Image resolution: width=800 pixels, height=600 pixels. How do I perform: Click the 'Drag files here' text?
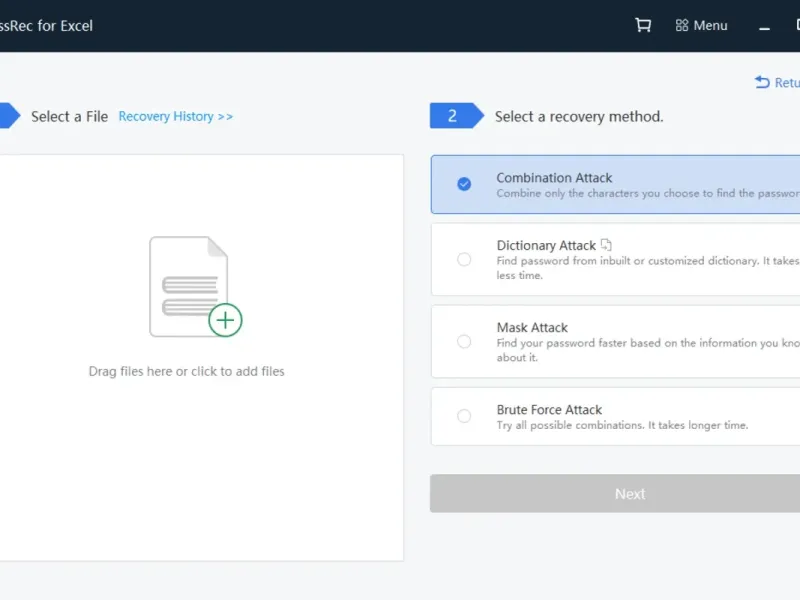coord(186,372)
